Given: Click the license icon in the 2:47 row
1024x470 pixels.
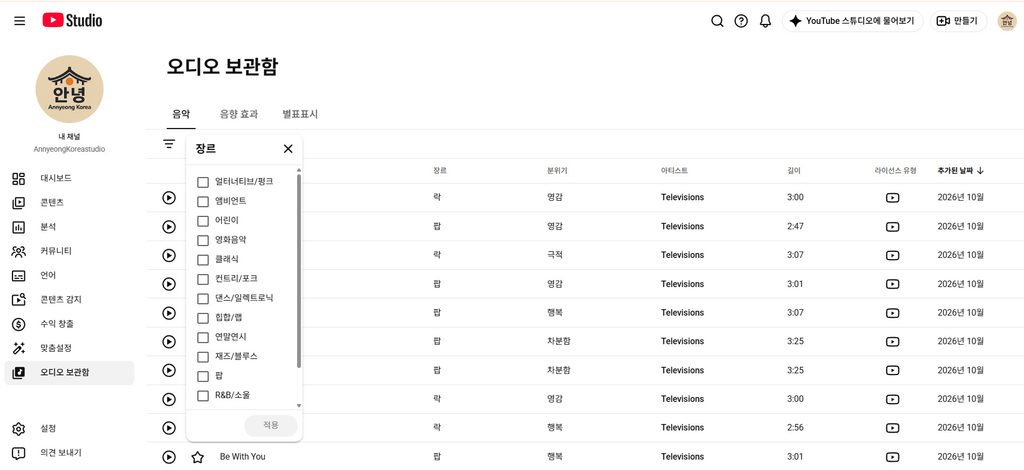Looking at the screenshot, I should pos(892,227).
